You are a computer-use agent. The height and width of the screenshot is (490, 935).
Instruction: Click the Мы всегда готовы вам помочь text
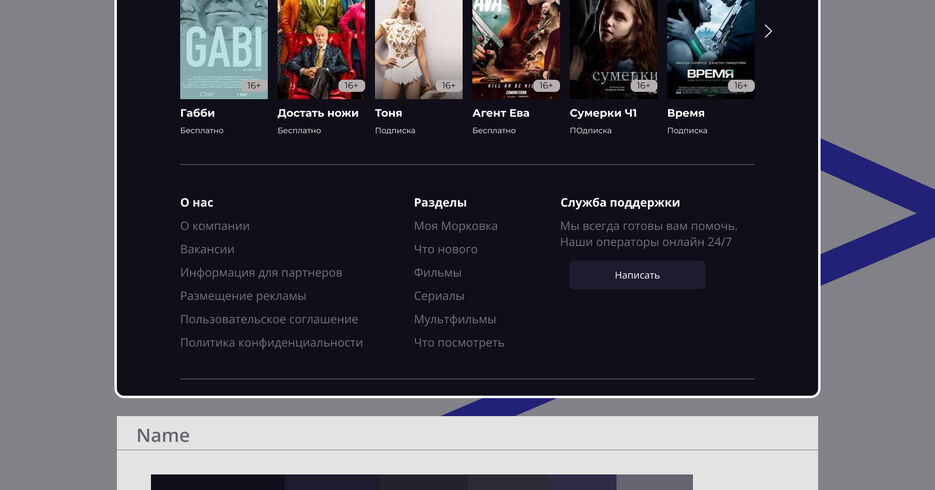[649, 226]
